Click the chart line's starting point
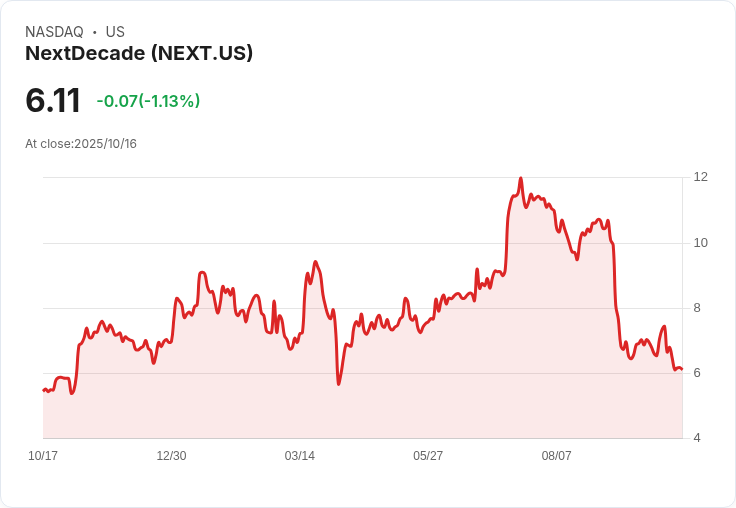Viewport: 736px width, 508px height. click(44, 390)
